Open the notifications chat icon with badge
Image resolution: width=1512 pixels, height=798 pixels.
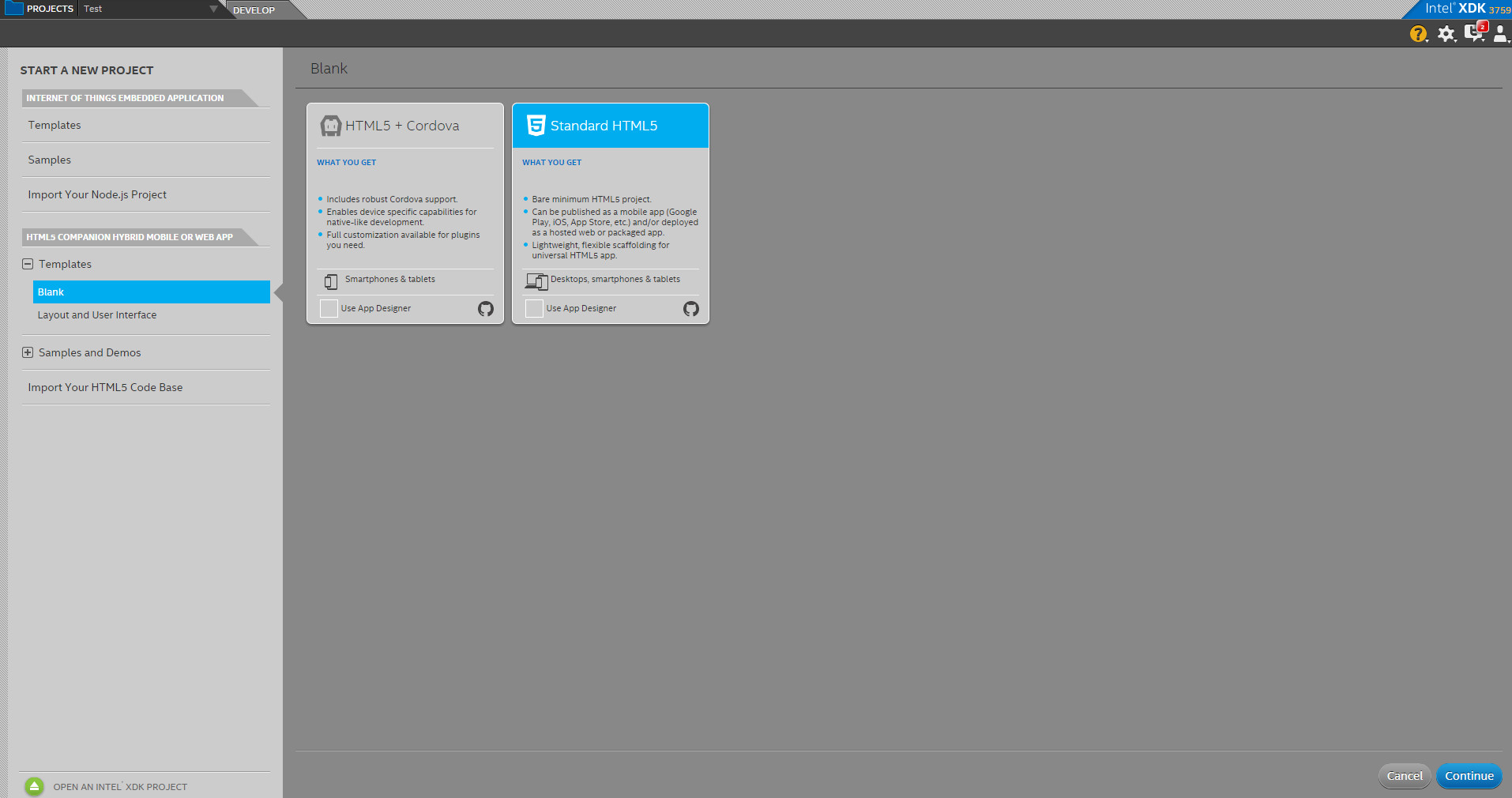pyautogui.click(x=1475, y=32)
